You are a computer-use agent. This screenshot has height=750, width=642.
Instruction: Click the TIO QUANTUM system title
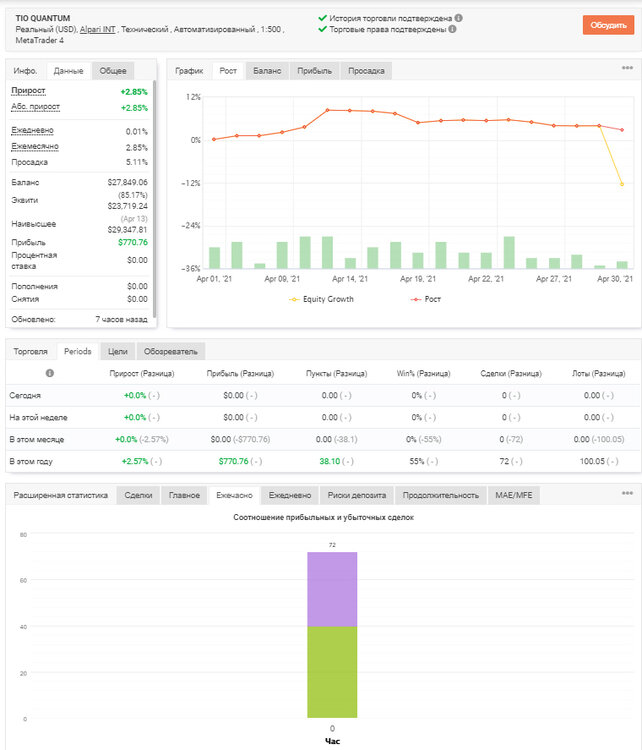[43, 18]
